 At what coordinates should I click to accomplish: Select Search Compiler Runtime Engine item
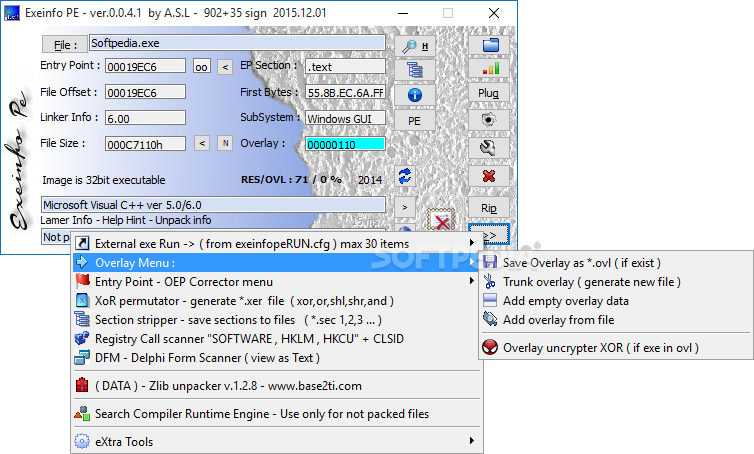tap(276, 414)
